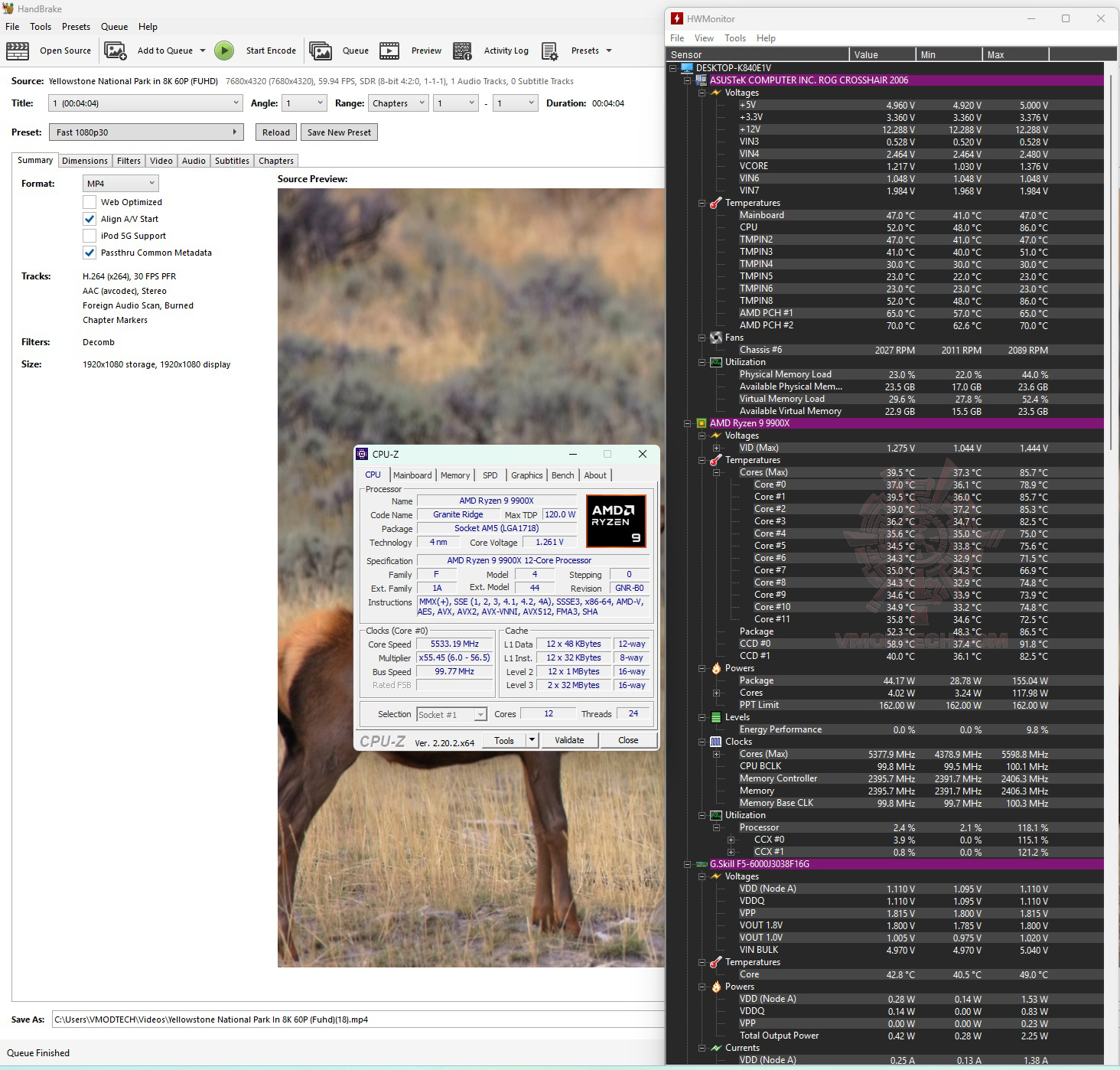Open the Range dropdown showing Chapters

[398, 103]
